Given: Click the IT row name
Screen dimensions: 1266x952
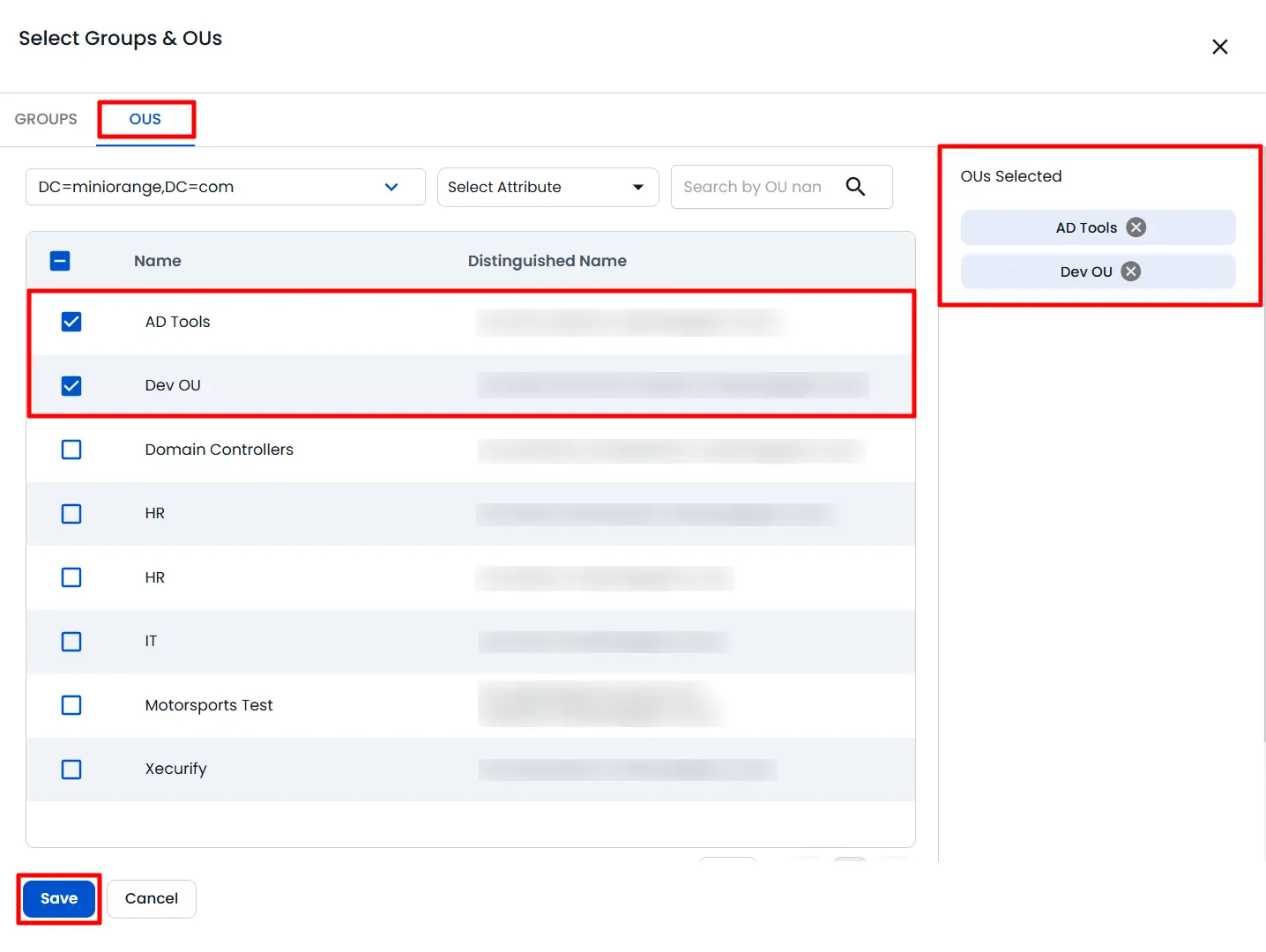Looking at the screenshot, I should point(151,641).
